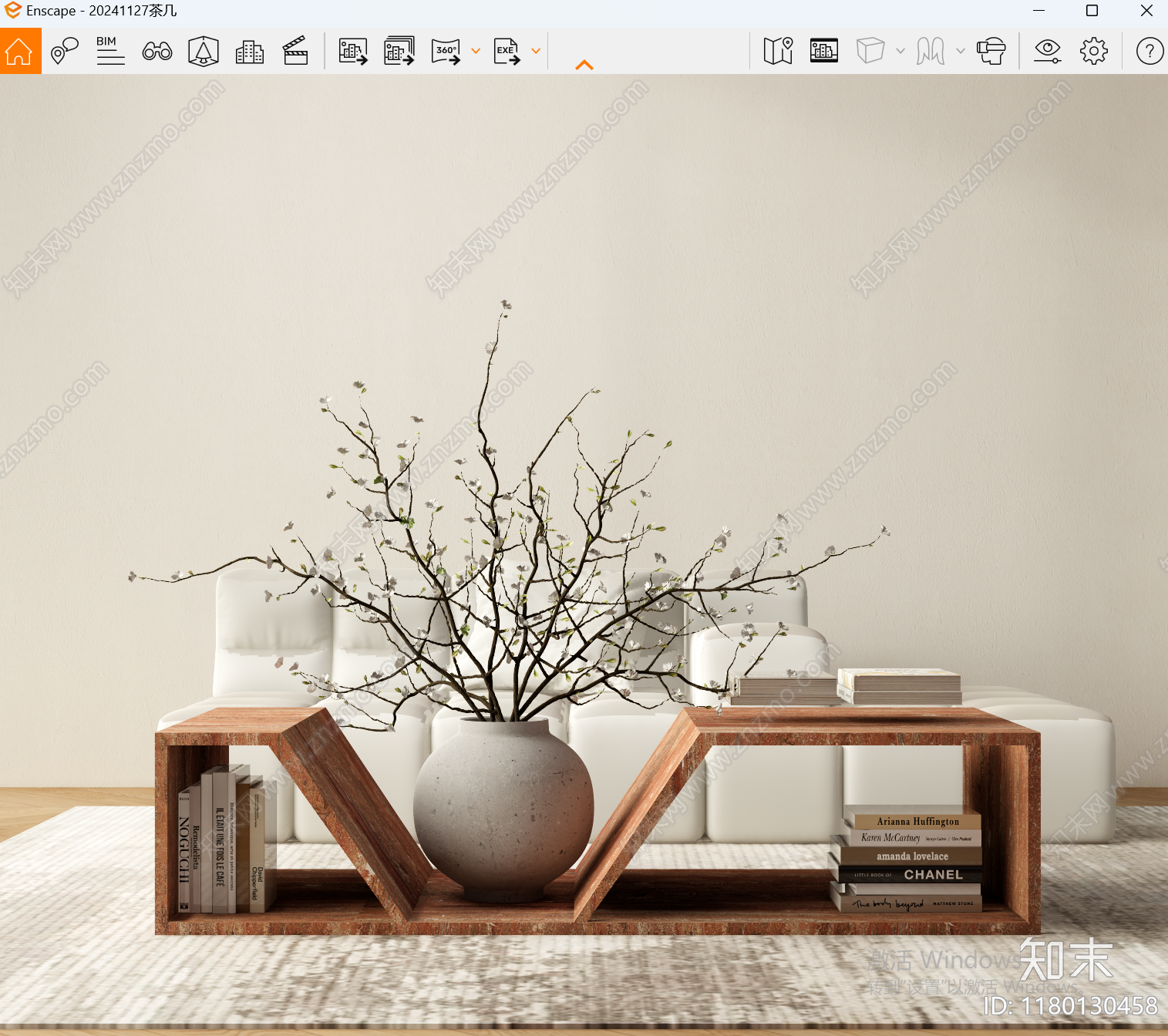This screenshot has height=1036, width=1168.
Task: Open the Video Editor clapperboard icon
Action: point(295,51)
